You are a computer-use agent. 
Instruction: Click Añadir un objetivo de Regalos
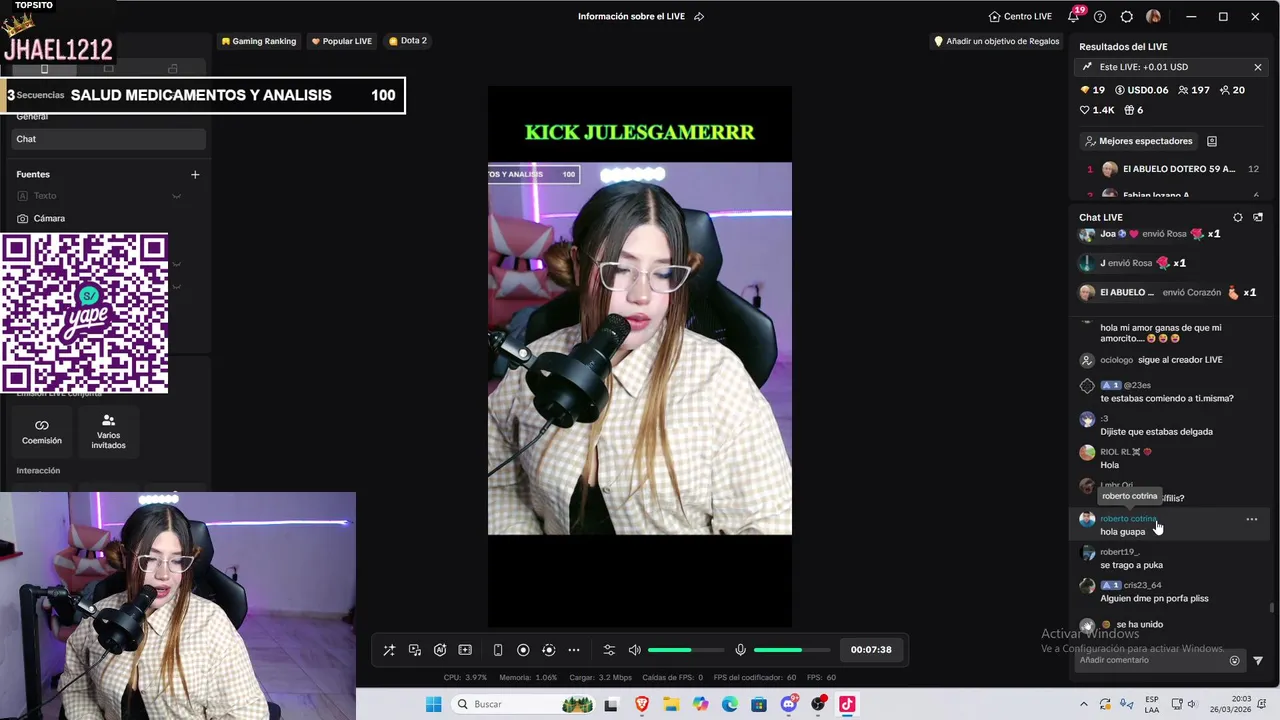(x=996, y=41)
